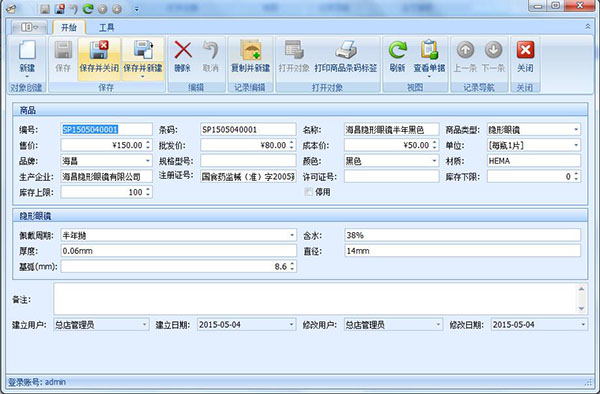Screen dimensions: 600x394
Task: Click 保存并新建 (Save and New) icon
Action: click(x=143, y=51)
